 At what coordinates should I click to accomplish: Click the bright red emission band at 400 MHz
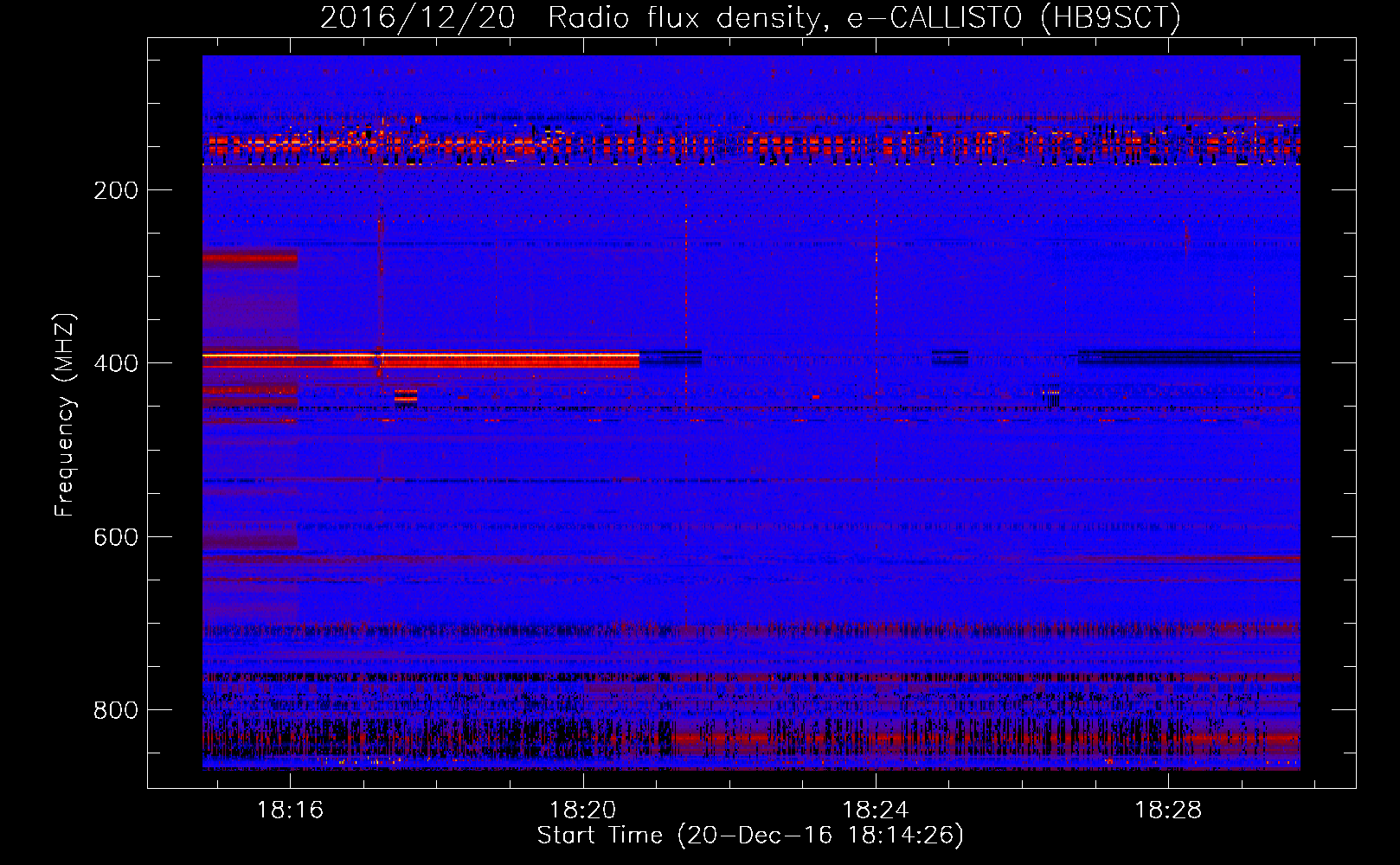pyautogui.click(x=421, y=359)
